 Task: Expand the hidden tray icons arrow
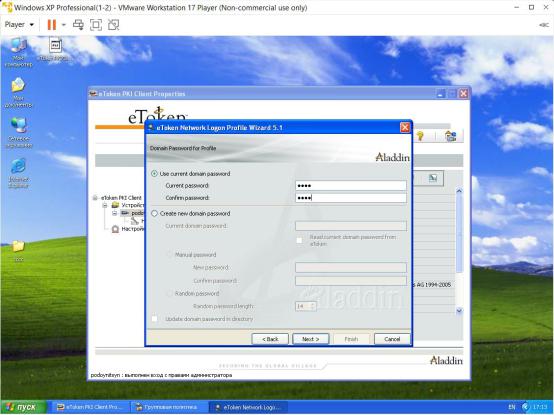525,407
